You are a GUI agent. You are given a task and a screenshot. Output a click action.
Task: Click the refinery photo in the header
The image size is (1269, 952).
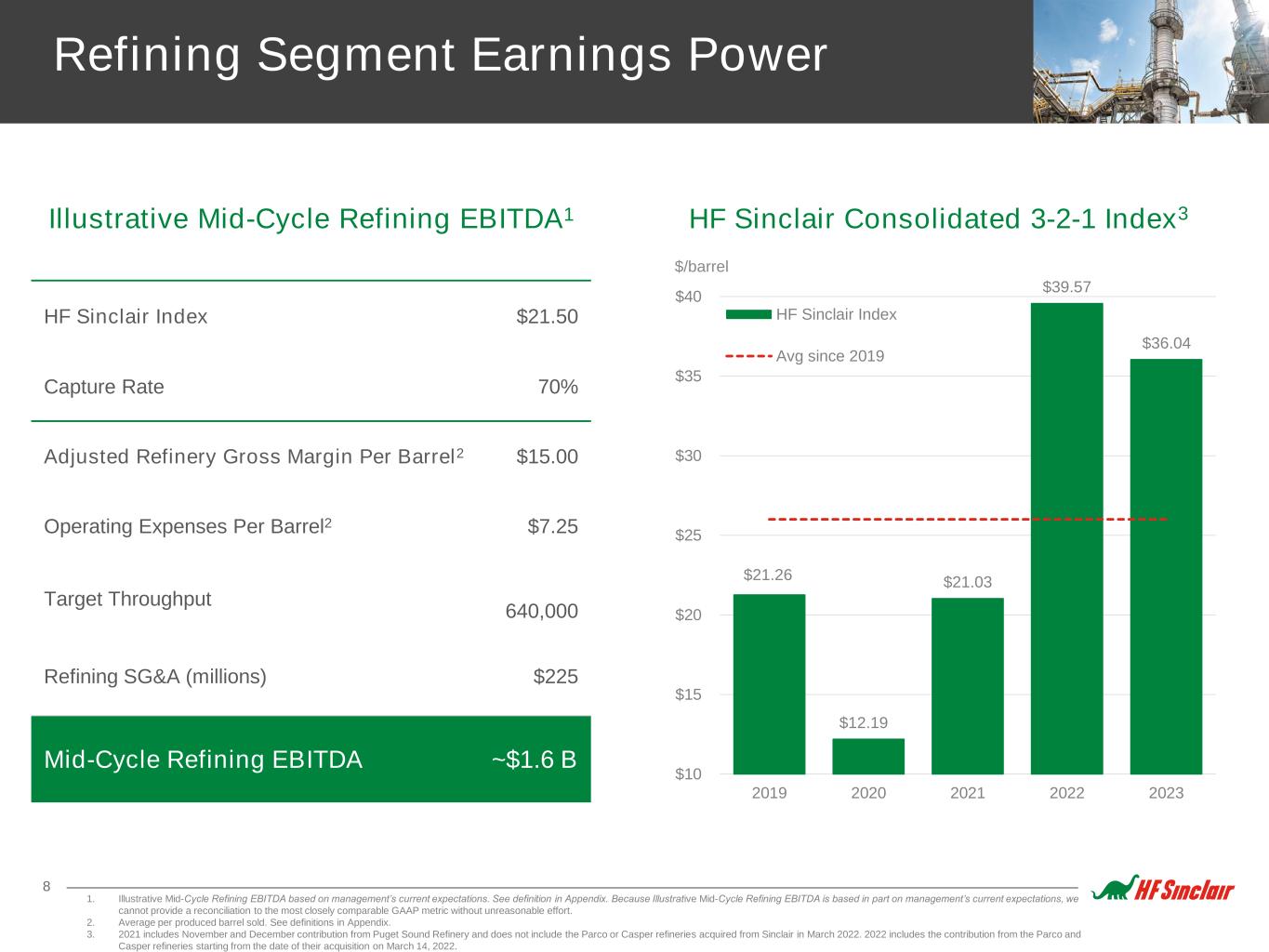point(1150,61)
